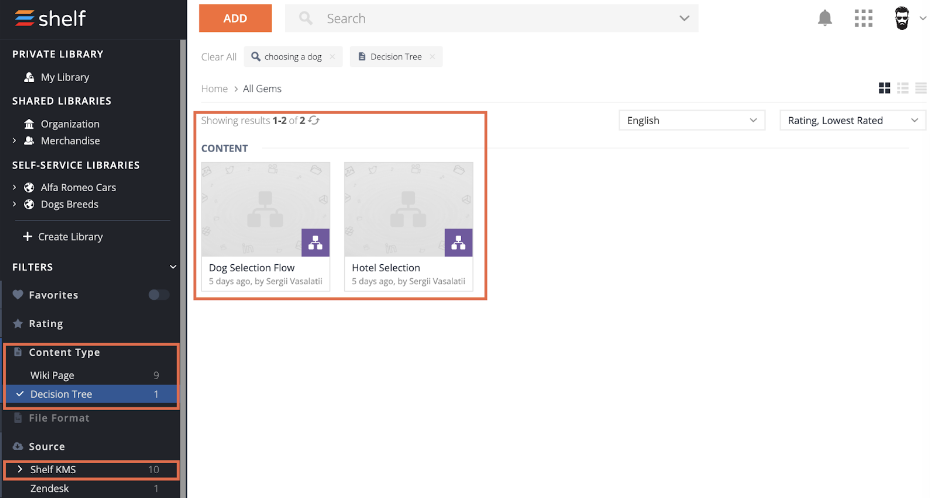Click Create Library
The image size is (930, 498).
tap(70, 237)
